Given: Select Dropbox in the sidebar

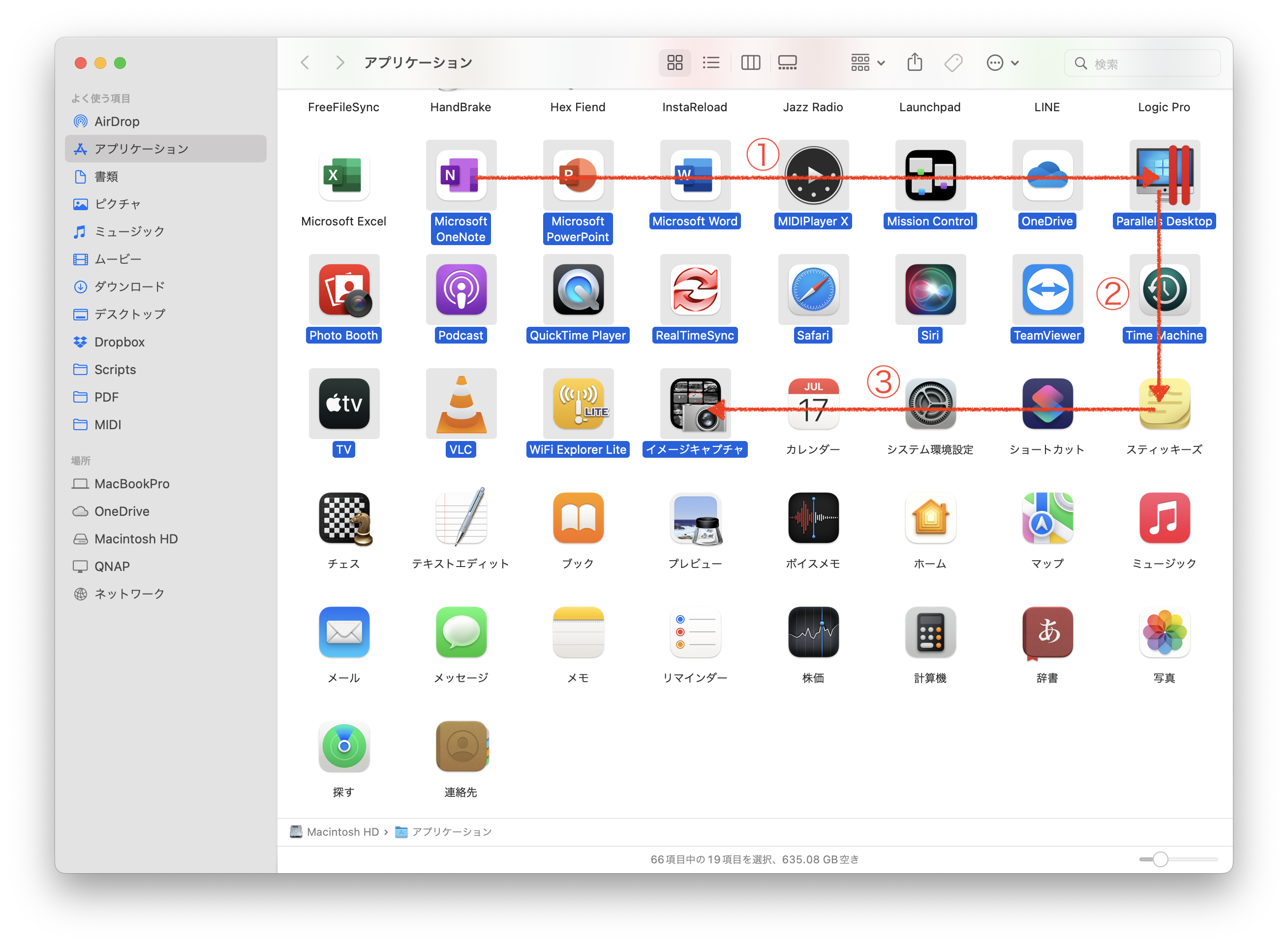Looking at the screenshot, I should coord(119,342).
